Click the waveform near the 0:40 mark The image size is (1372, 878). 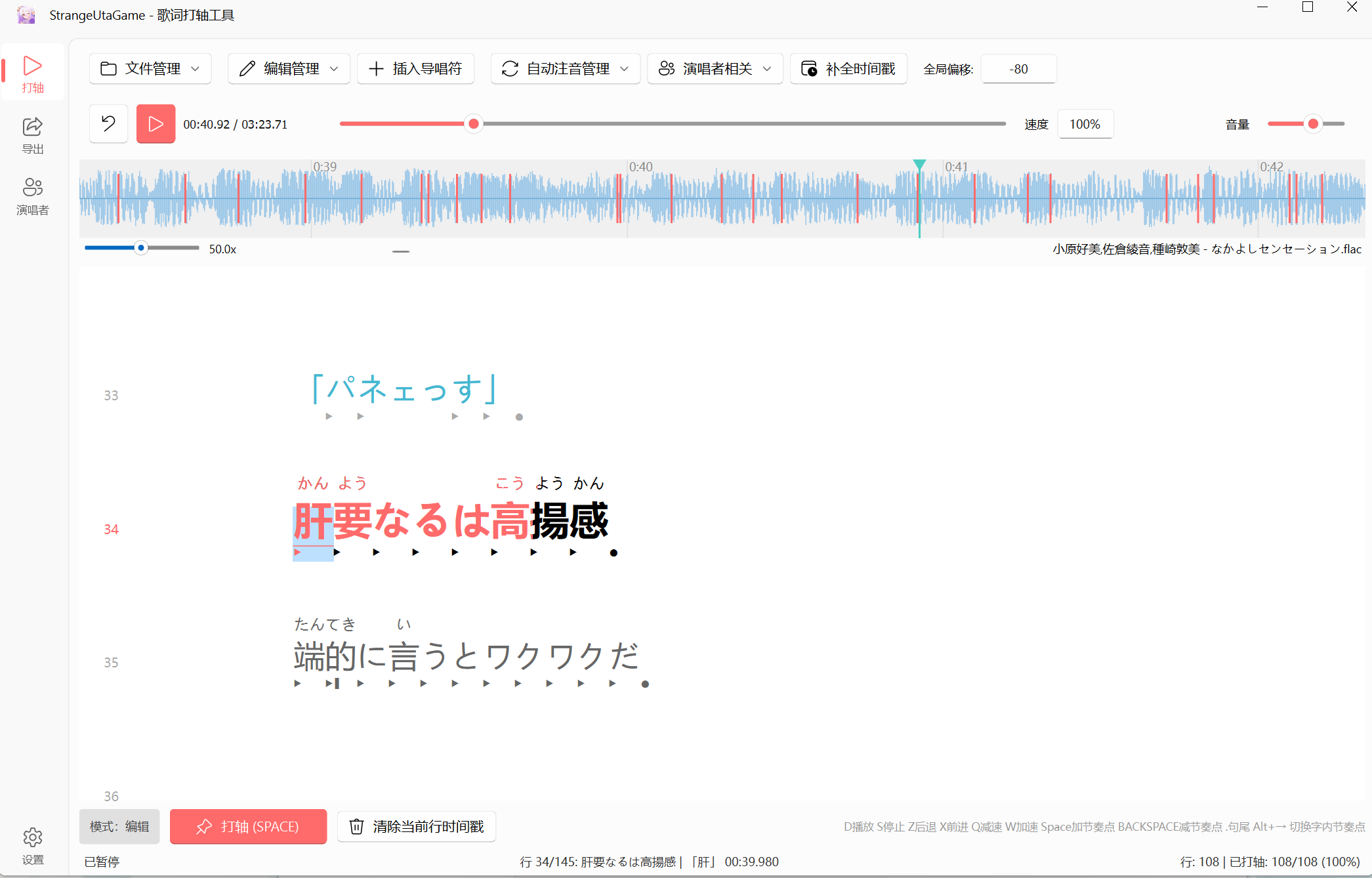tap(629, 199)
